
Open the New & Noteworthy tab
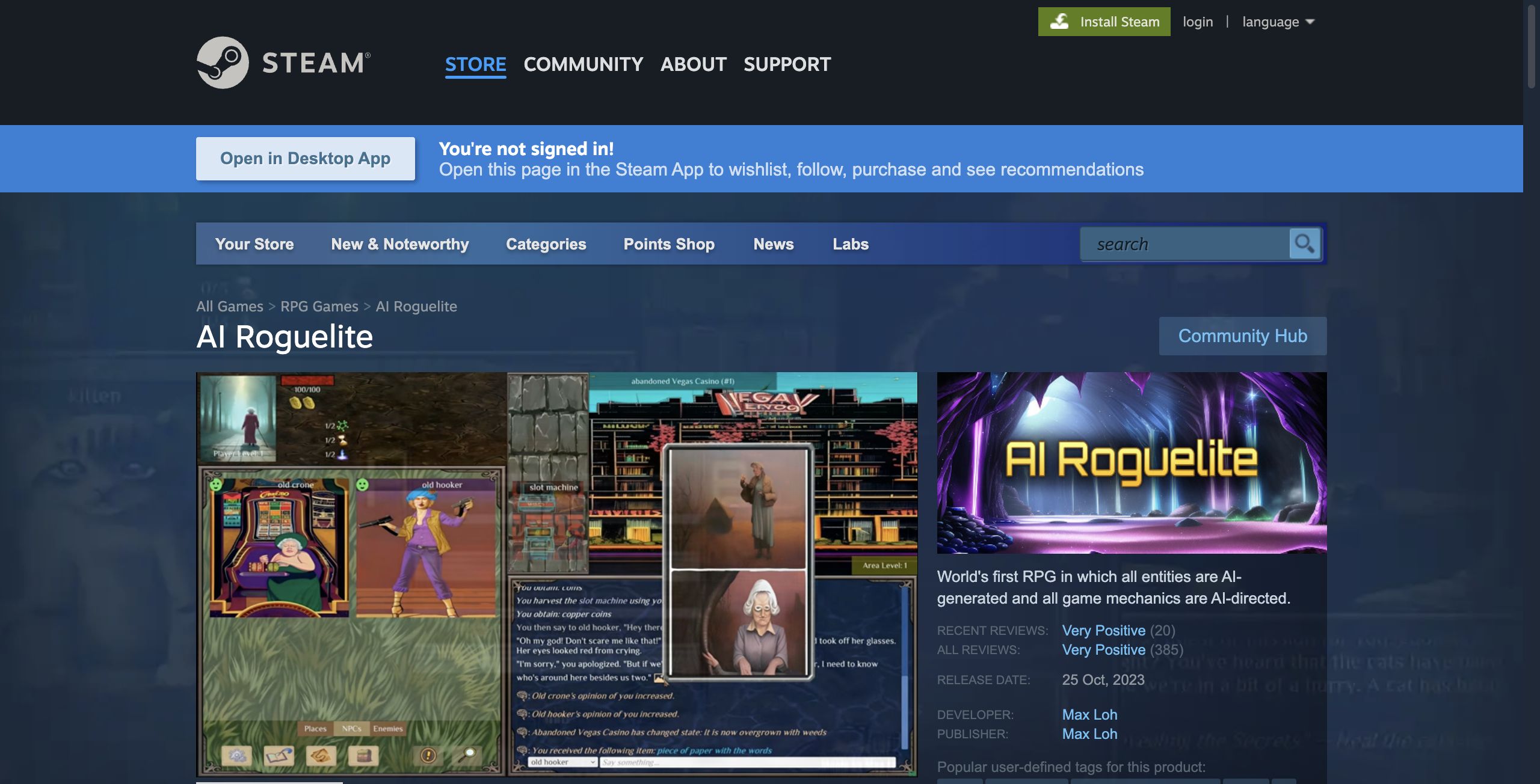tap(400, 243)
